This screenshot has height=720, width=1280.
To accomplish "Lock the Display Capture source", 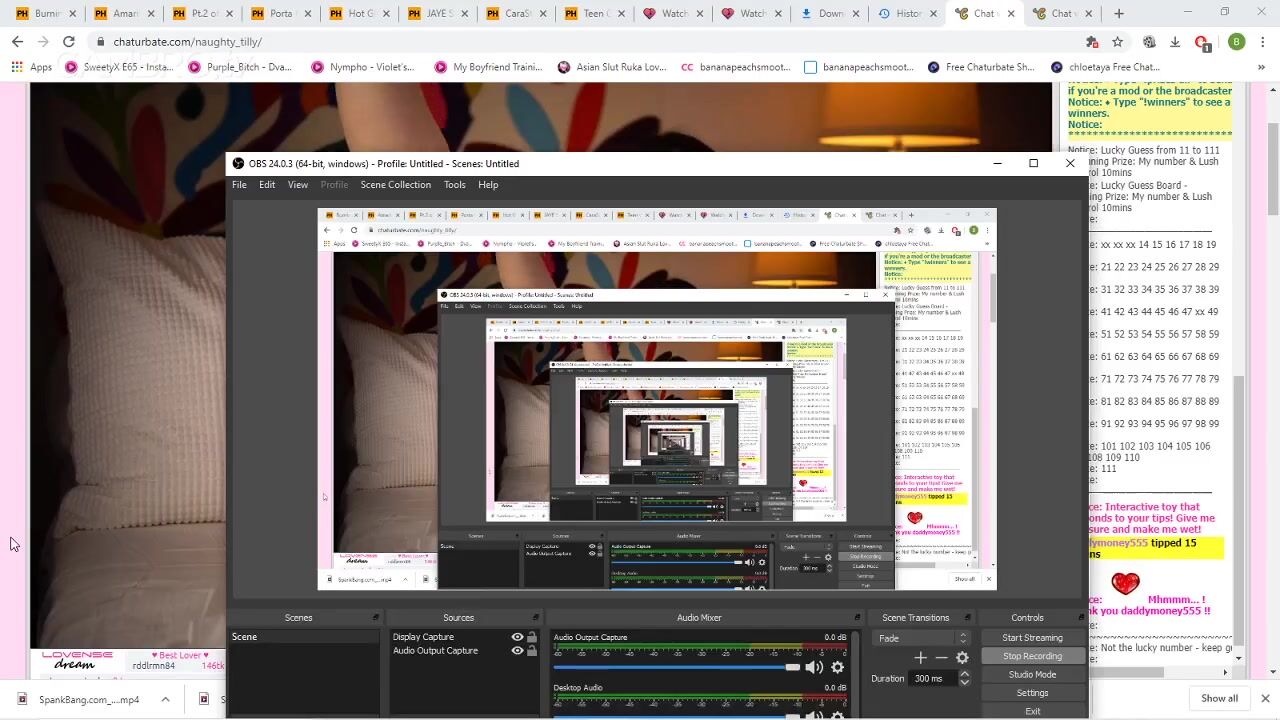I will [x=532, y=637].
